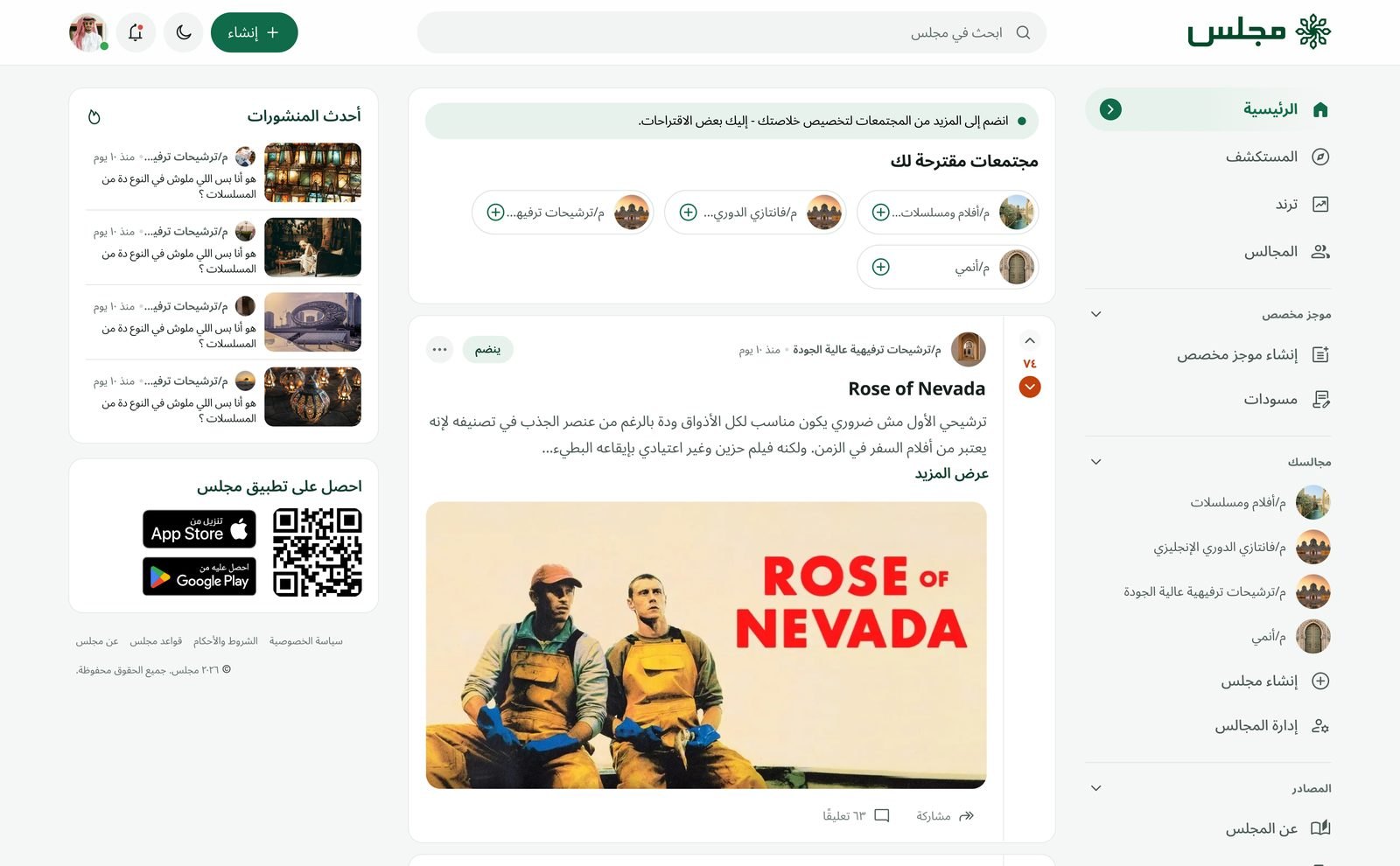
Task: Collapse the المصادر section chevron
Action: pyautogui.click(x=1095, y=788)
